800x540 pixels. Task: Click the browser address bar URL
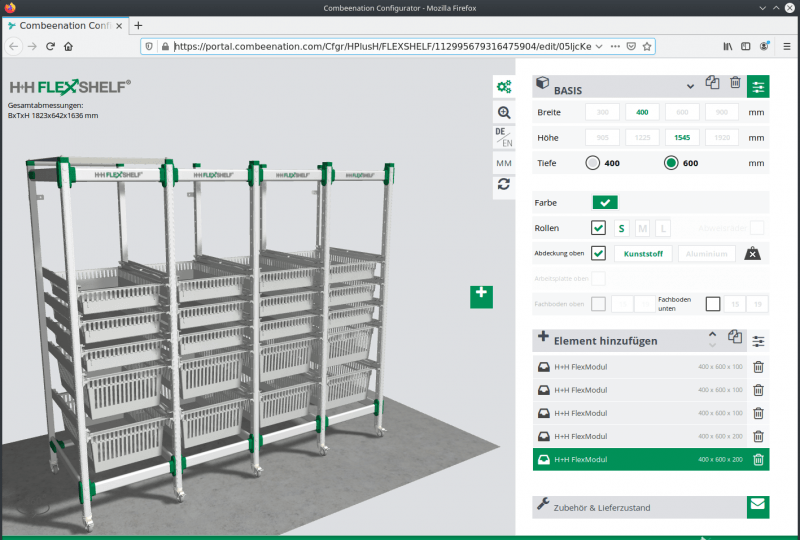383,46
